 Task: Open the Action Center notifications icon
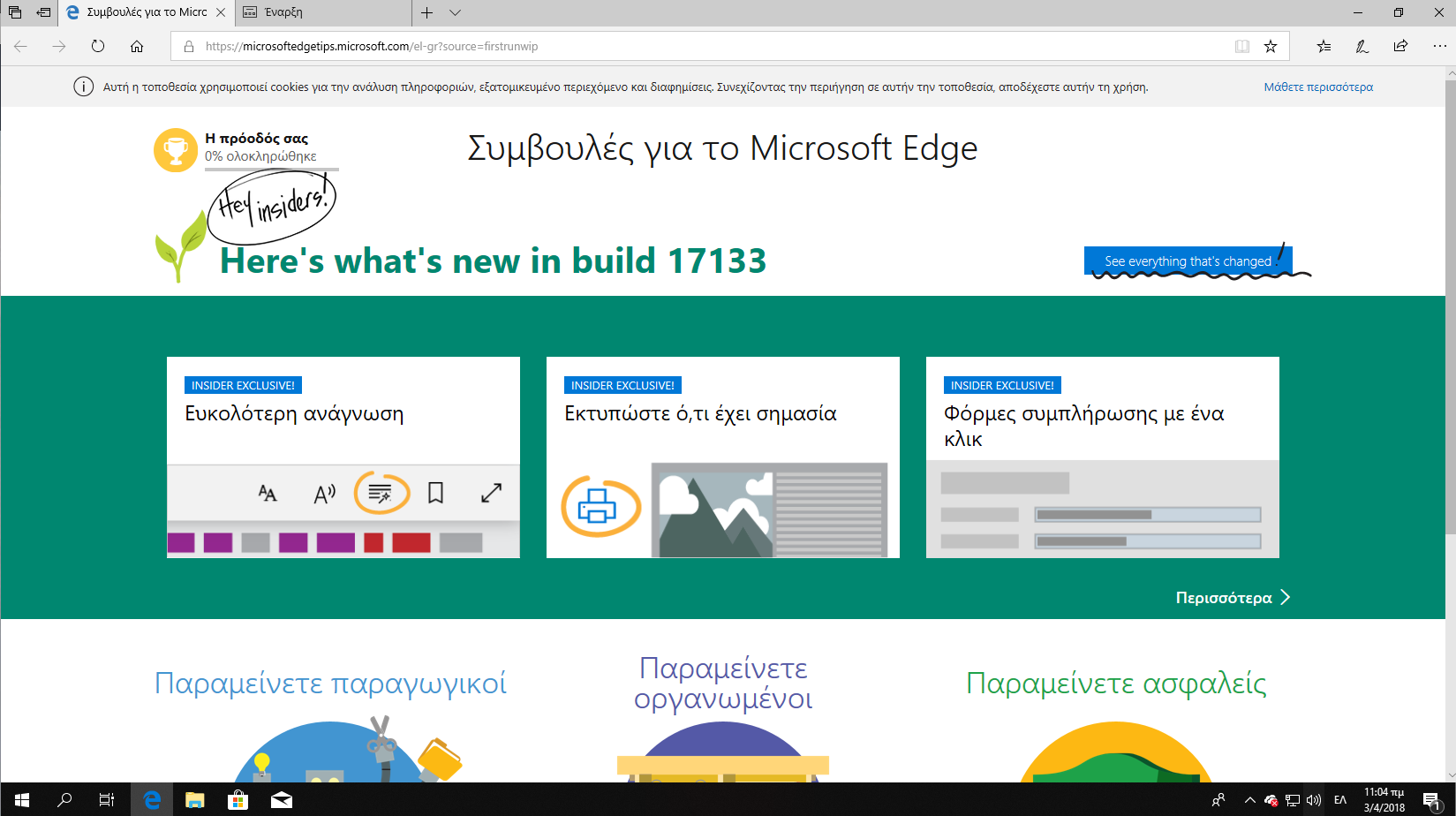[x=1432, y=800]
